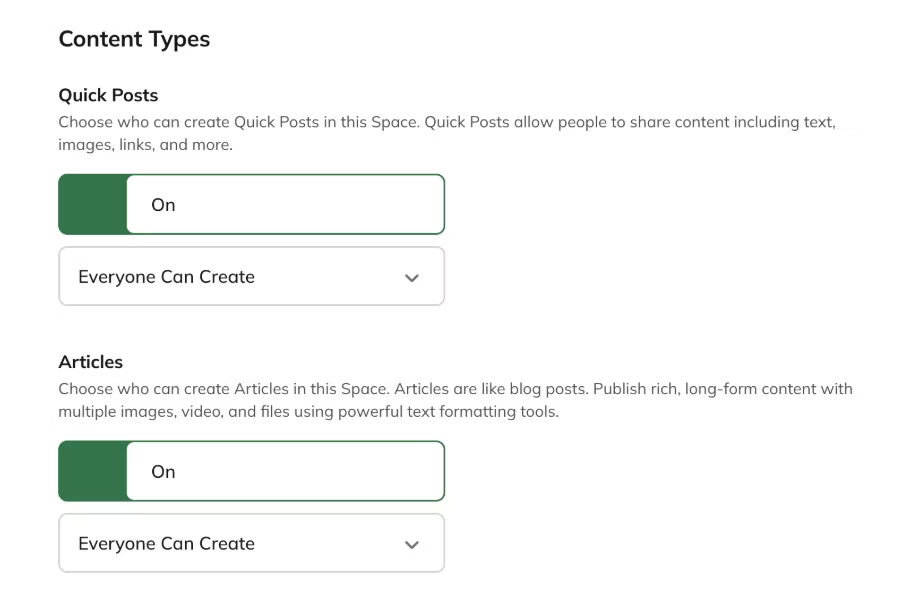Click the 'On' label in Quick Posts toggle
The image size is (912, 606).
click(x=163, y=205)
